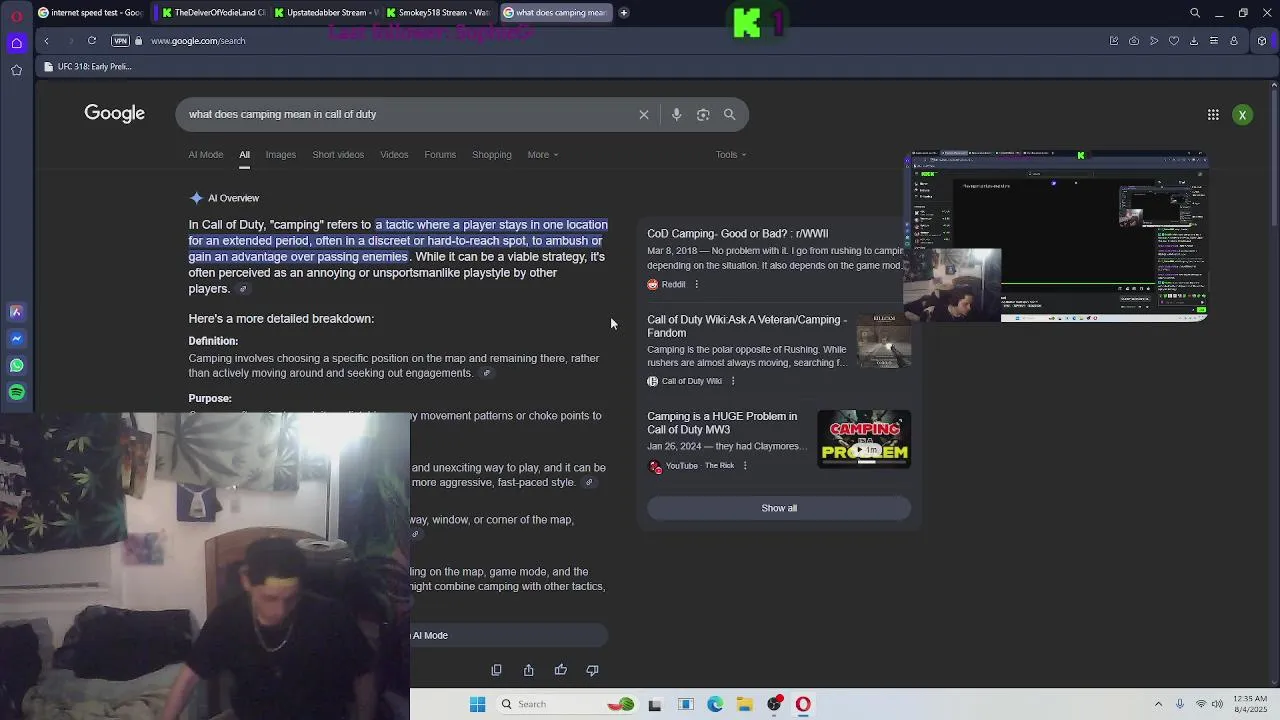Screen dimensions: 1280x720
Task: Search by image with Lens icon
Action: (703, 115)
